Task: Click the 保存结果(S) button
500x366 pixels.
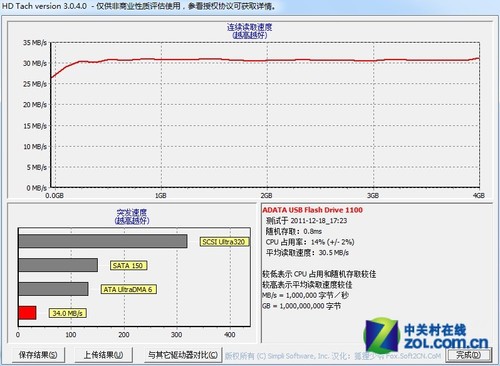Action: (38, 355)
